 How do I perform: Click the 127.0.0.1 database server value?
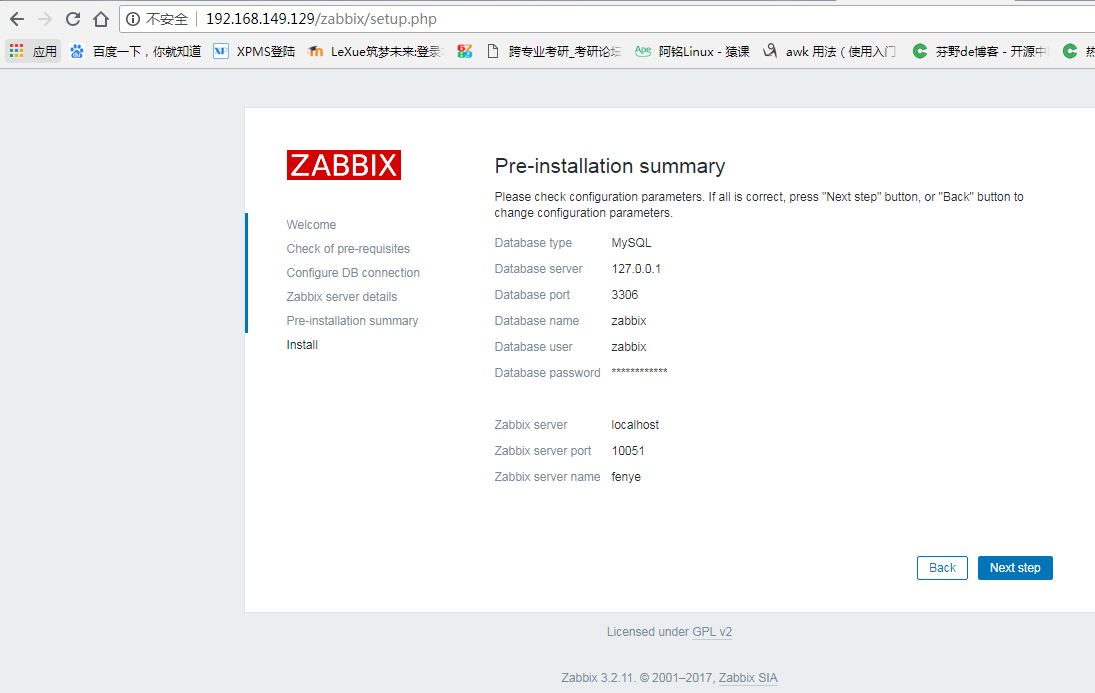(636, 269)
